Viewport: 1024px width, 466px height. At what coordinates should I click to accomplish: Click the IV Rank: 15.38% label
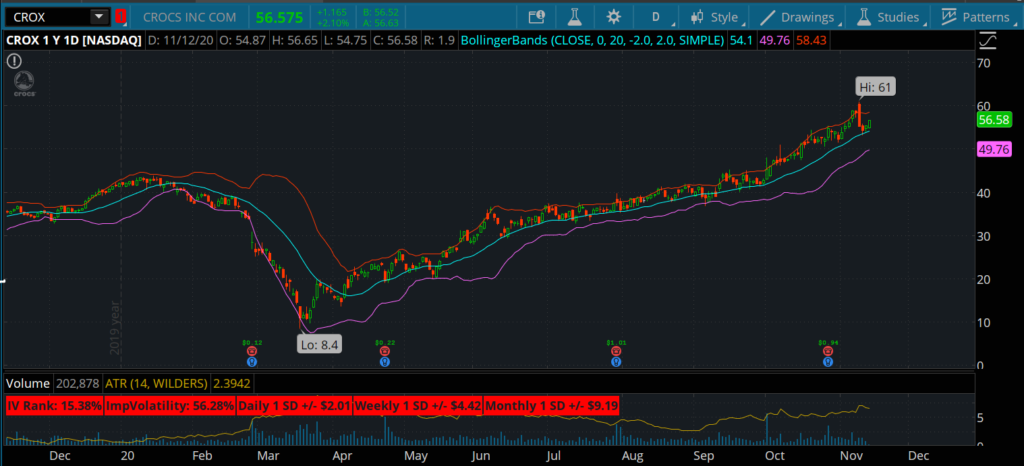click(x=56, y=405)
